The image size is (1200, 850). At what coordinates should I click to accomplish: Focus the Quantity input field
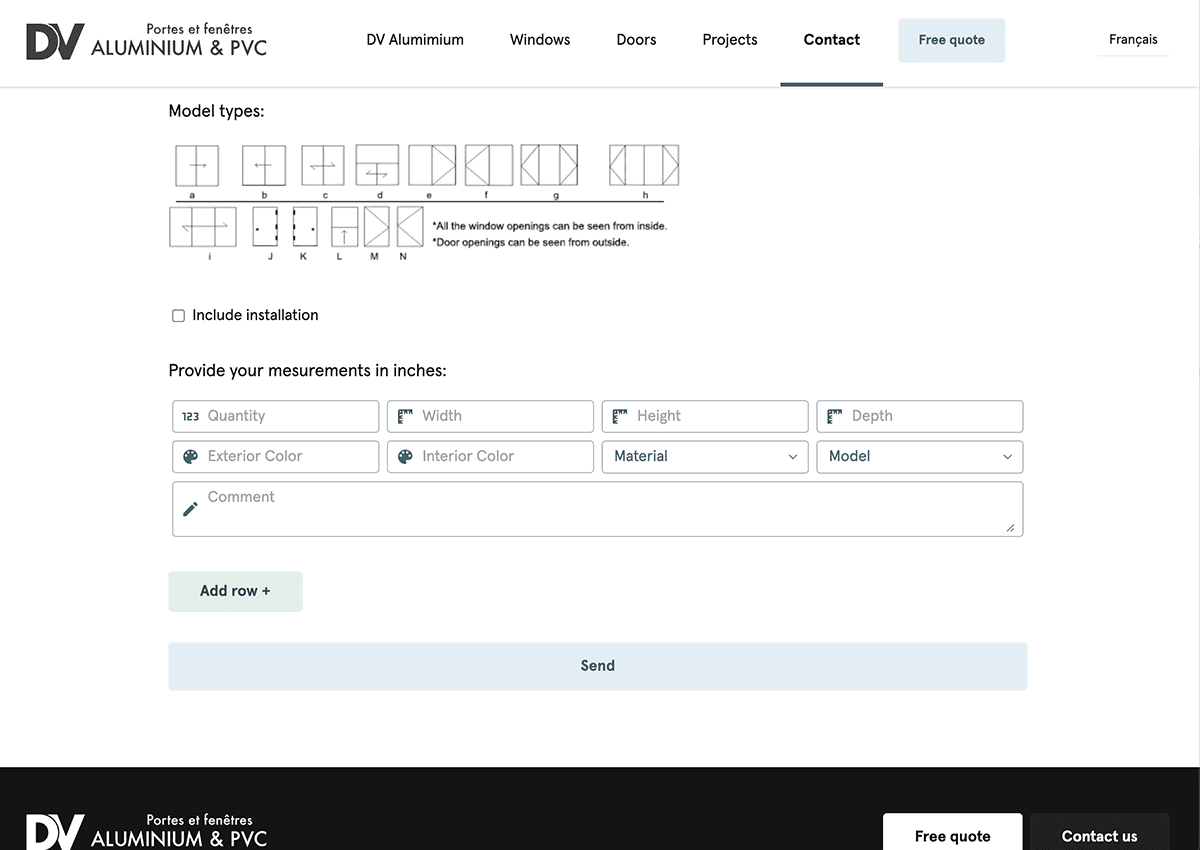tap(276, 416)
